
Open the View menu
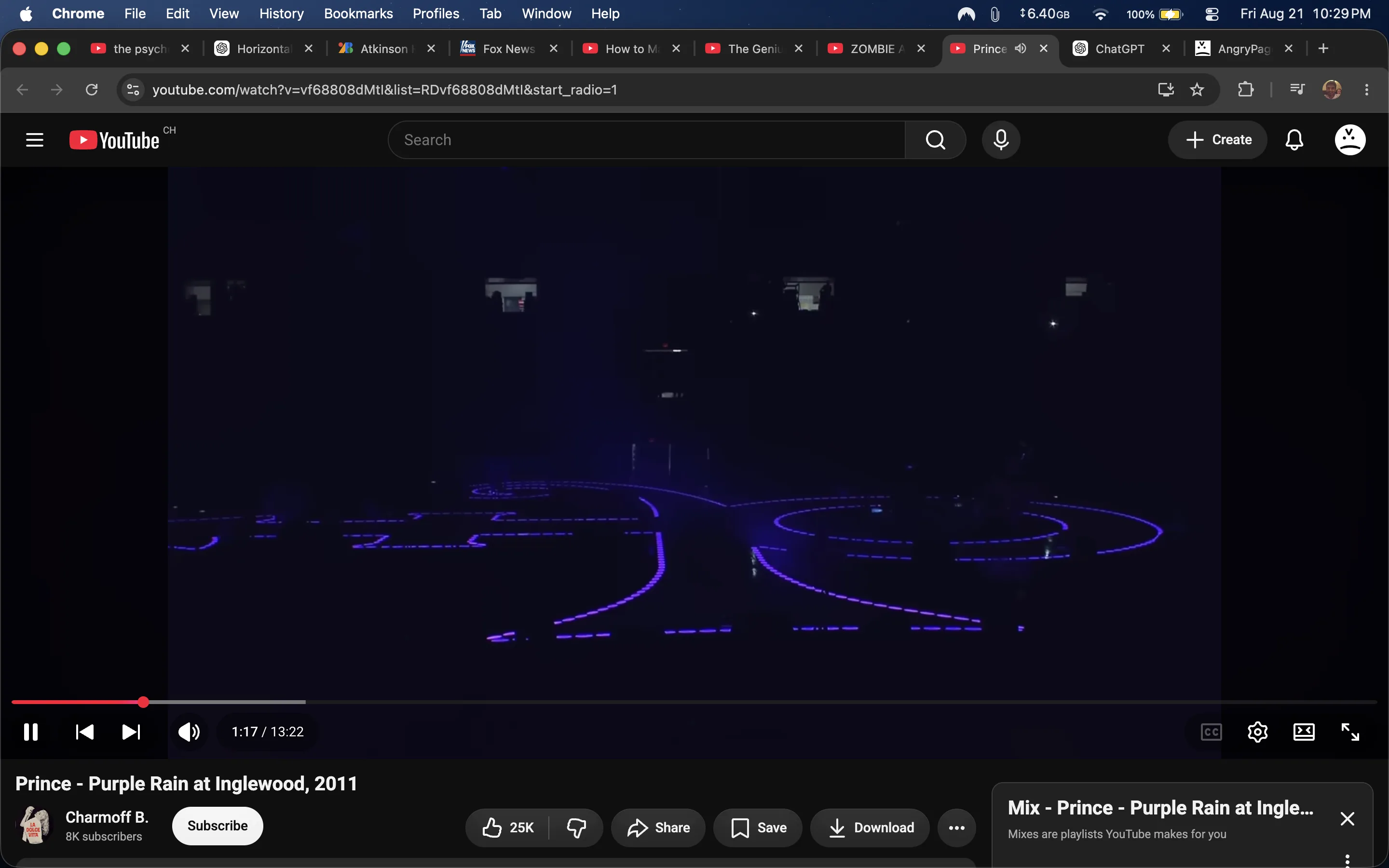coord(224,14)
